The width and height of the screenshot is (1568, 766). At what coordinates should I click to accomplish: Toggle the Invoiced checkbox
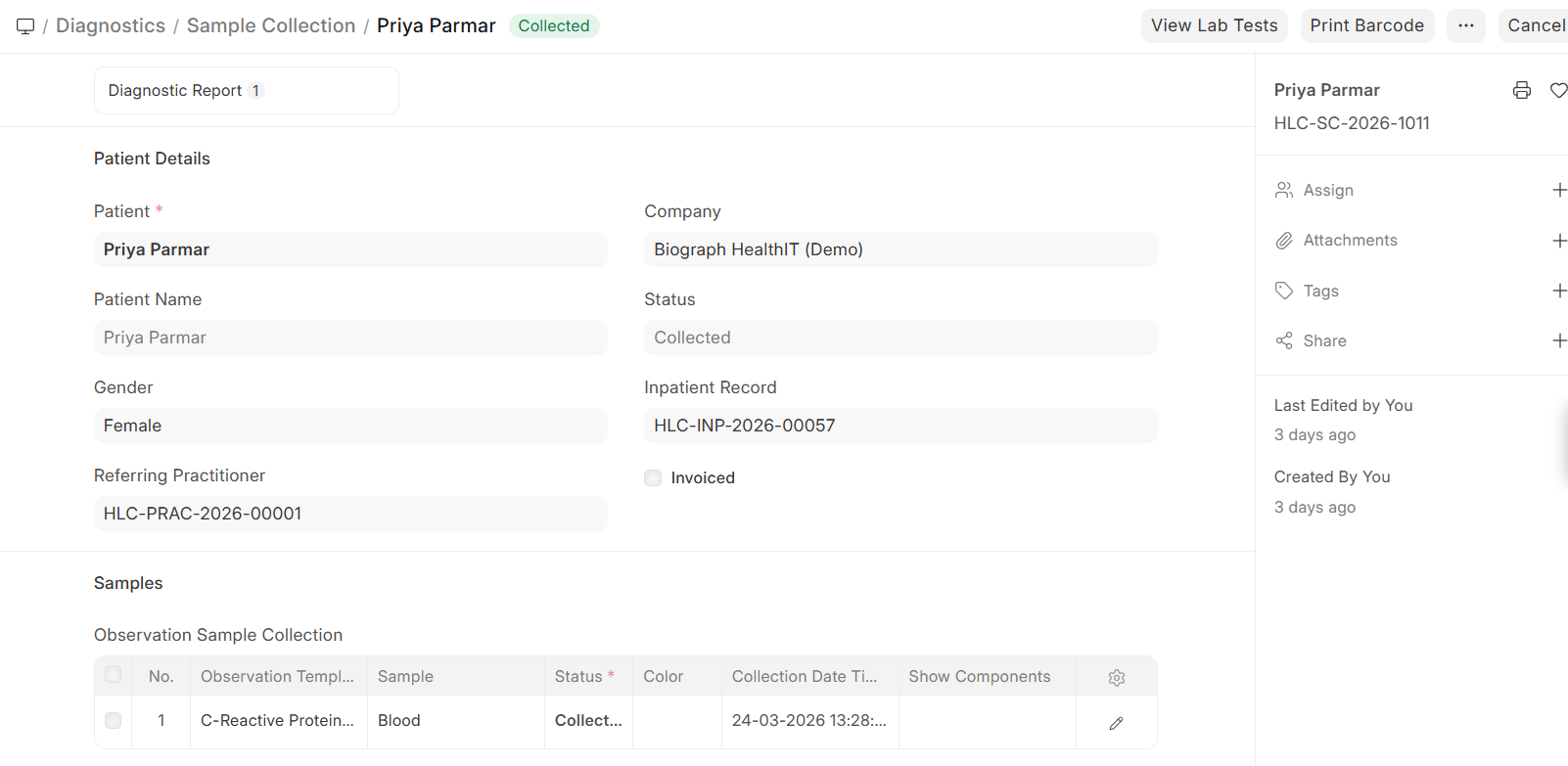[x=653, y=478]
